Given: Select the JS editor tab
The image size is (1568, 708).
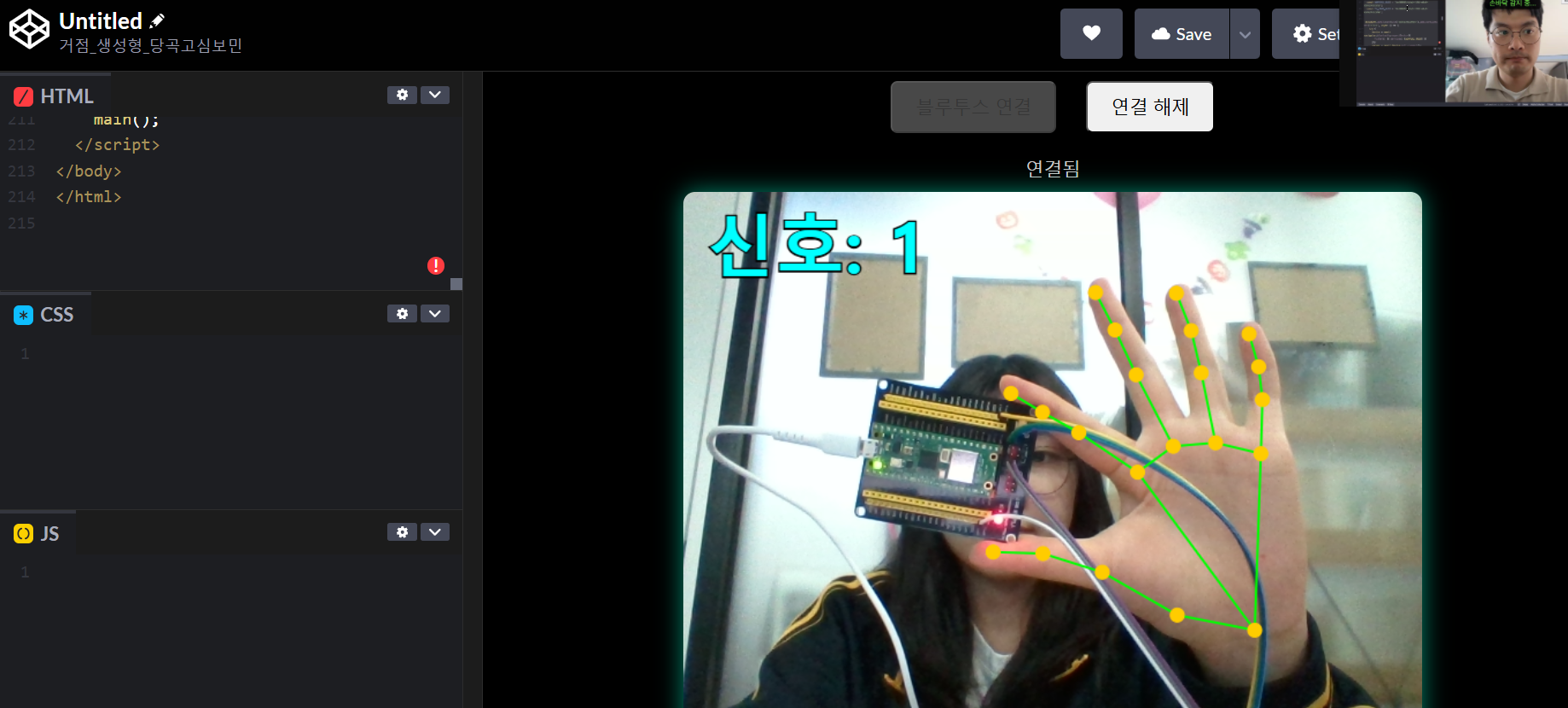Looking at the screenshot, I should [x=38, y=533].
